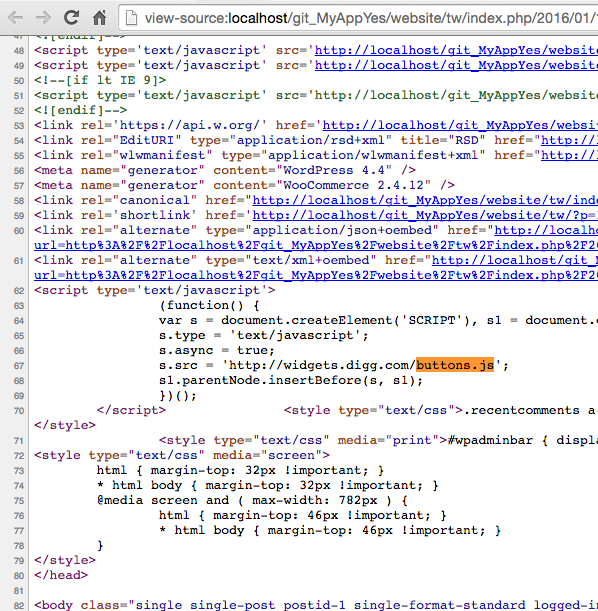This screenshot has width=598, height=611.
Task: Open the wlwmanifest href link
Action: tap(570, 155)
